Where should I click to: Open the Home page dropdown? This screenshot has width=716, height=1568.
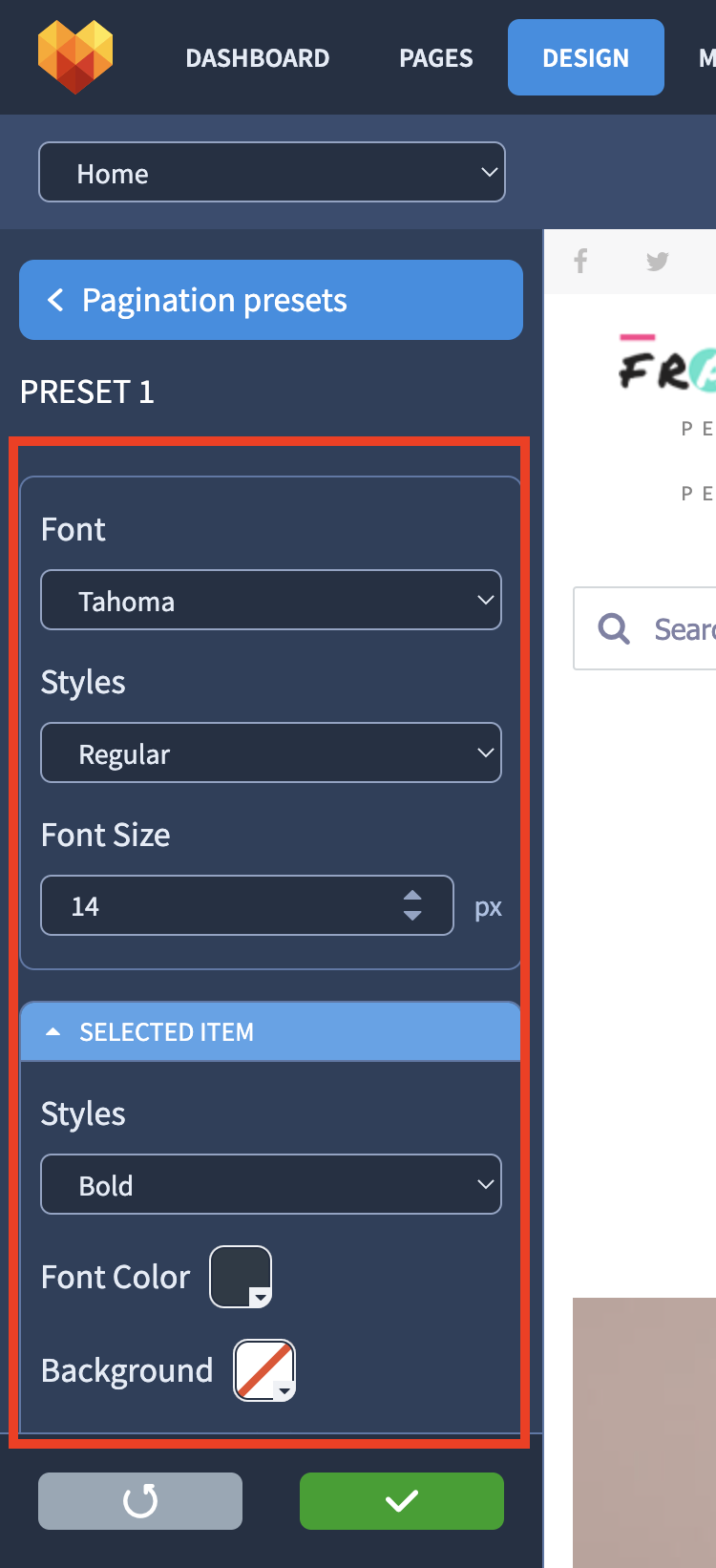(272, 172)
